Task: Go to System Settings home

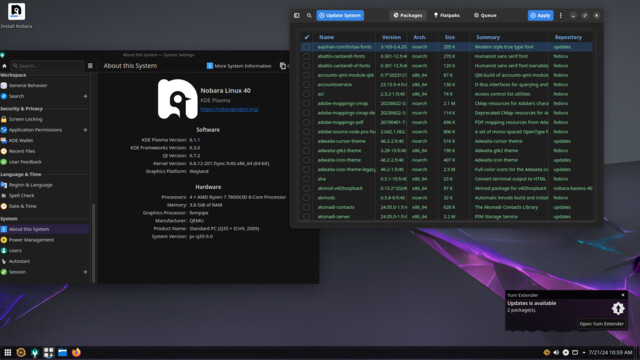Action: (4, 66)
